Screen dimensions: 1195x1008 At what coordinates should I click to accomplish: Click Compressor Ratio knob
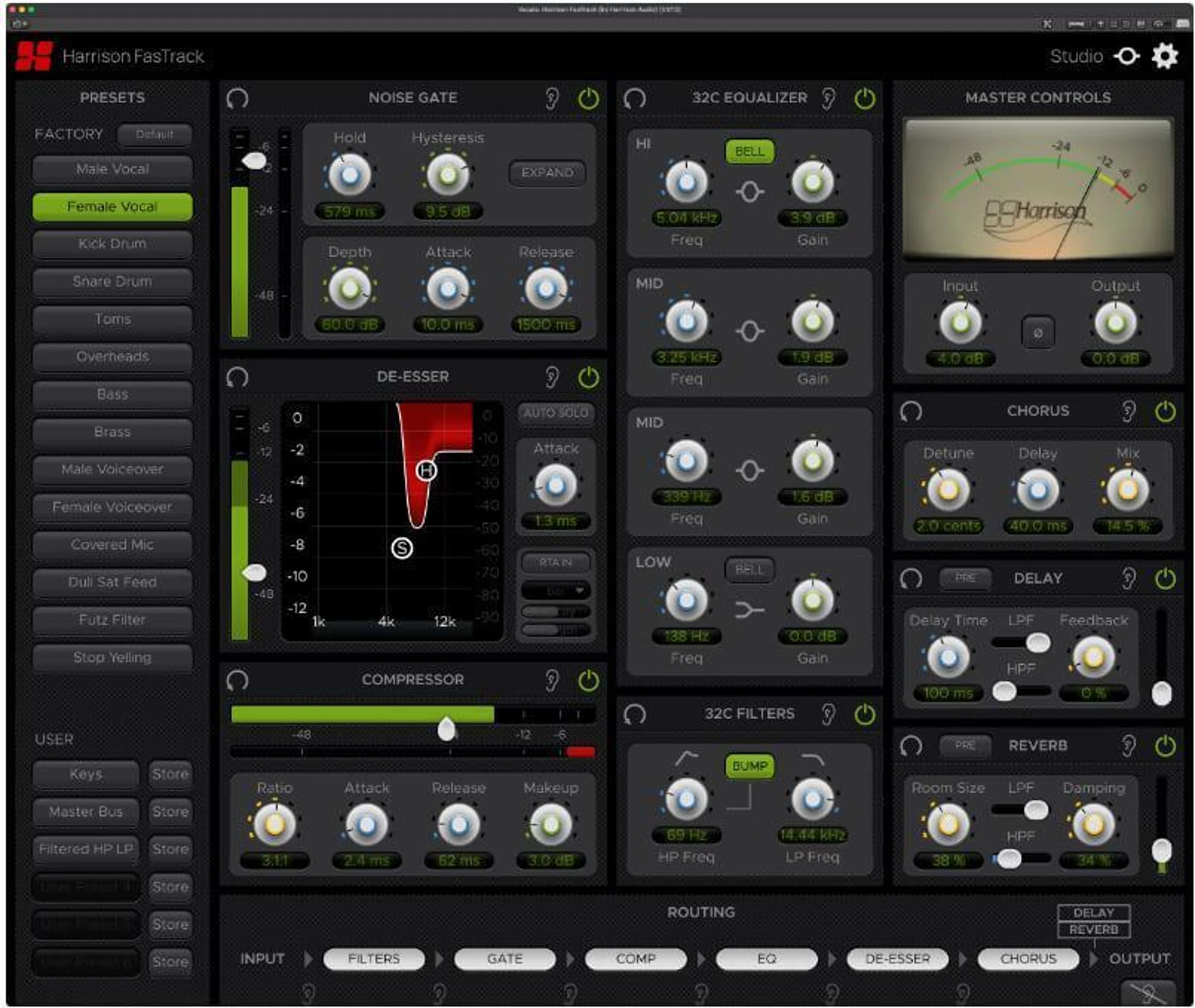274,825
